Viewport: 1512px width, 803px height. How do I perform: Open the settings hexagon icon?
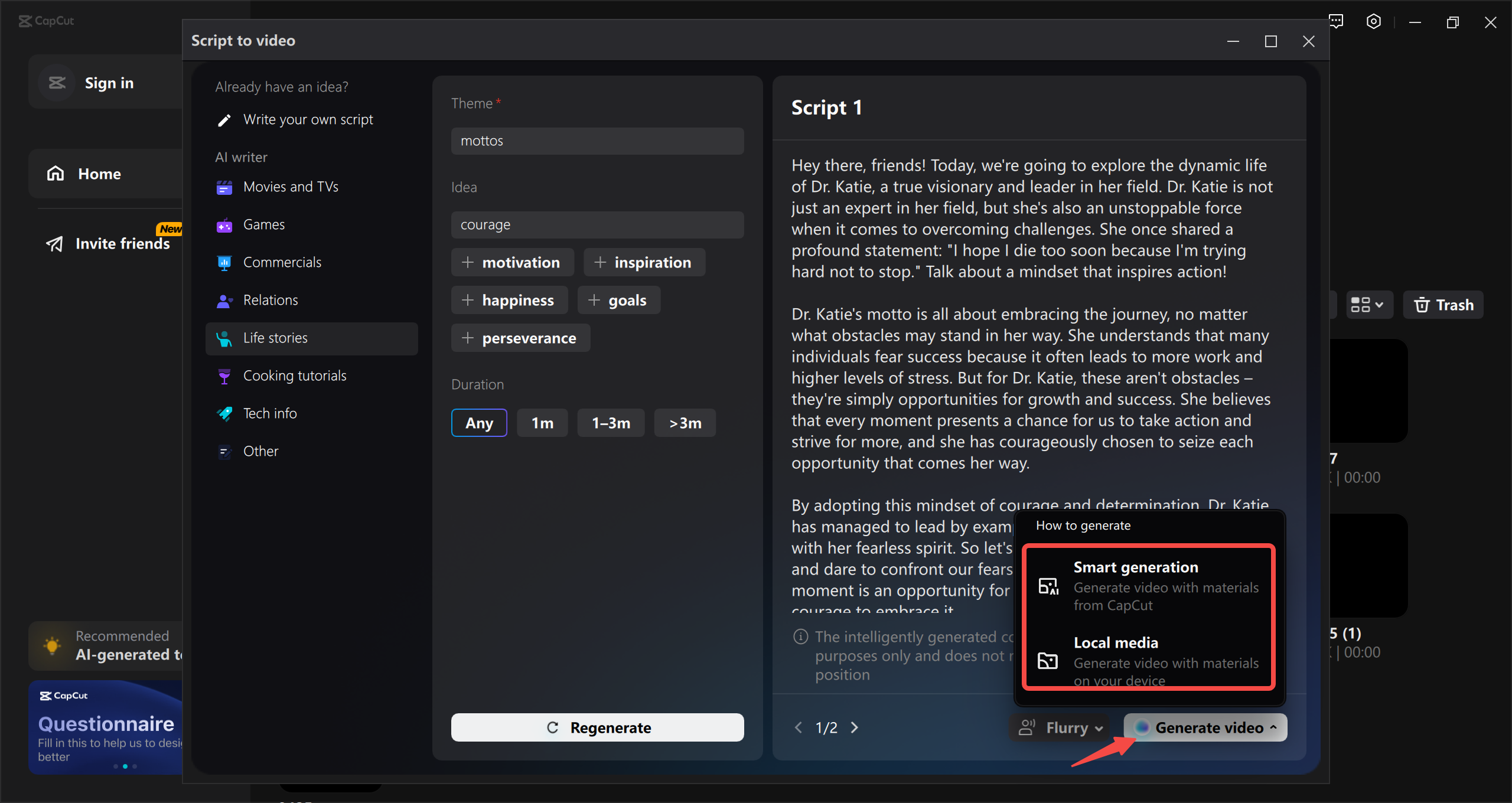[1374, 22]
